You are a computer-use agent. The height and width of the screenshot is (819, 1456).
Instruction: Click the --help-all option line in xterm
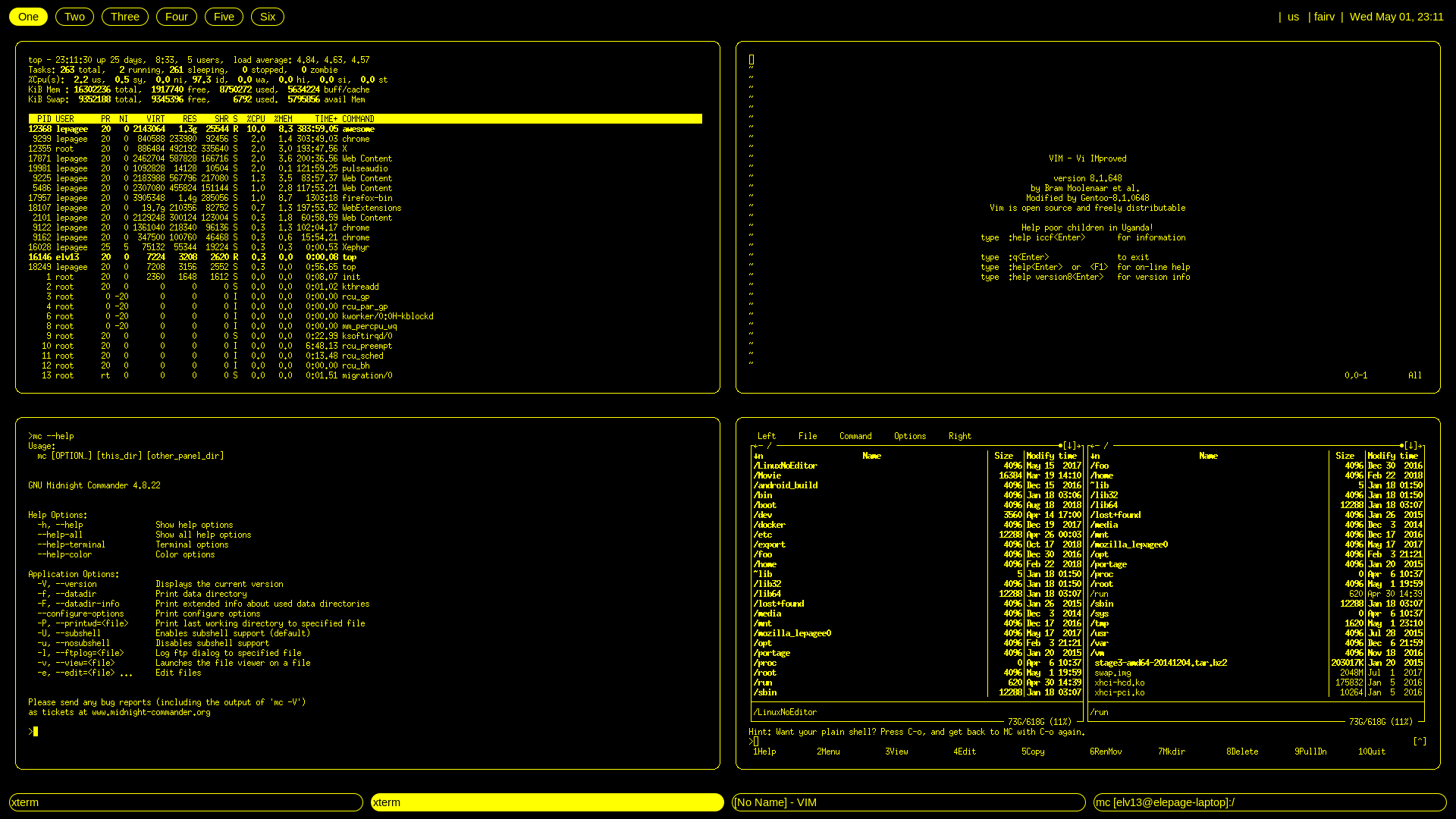pyautogui.click(x=144, y=535)
